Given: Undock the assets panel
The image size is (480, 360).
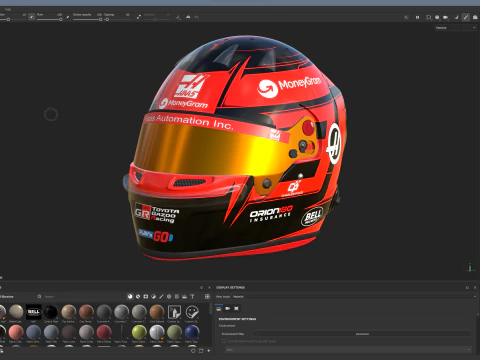Looking at the screenshot, I should pyautogui.click(x=201, y=287).
